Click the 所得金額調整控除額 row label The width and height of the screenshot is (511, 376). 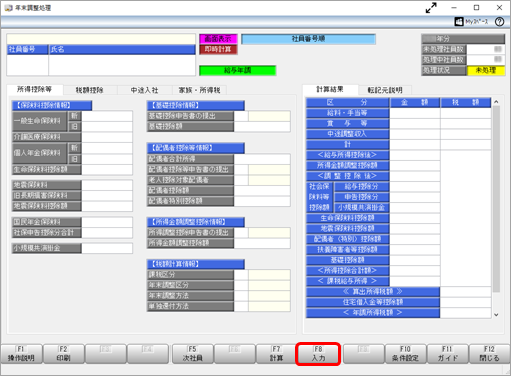[x=347, y=165]
